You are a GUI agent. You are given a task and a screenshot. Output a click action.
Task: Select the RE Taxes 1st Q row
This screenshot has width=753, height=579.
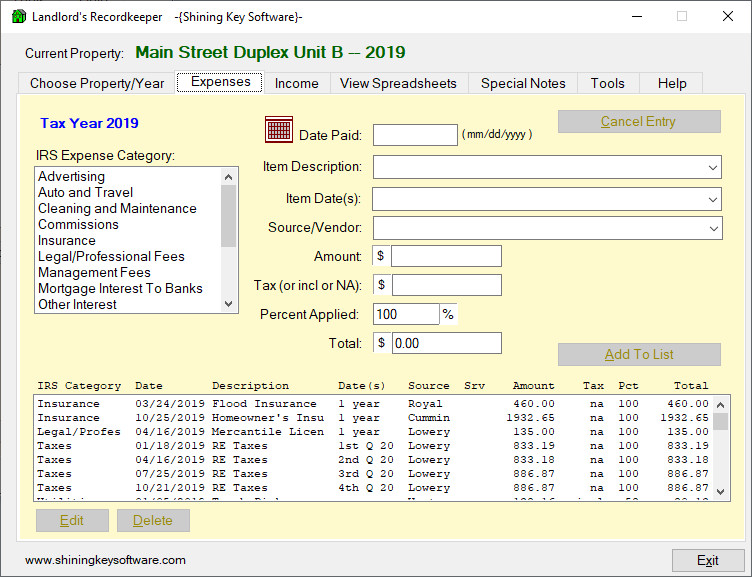(373, 446)
